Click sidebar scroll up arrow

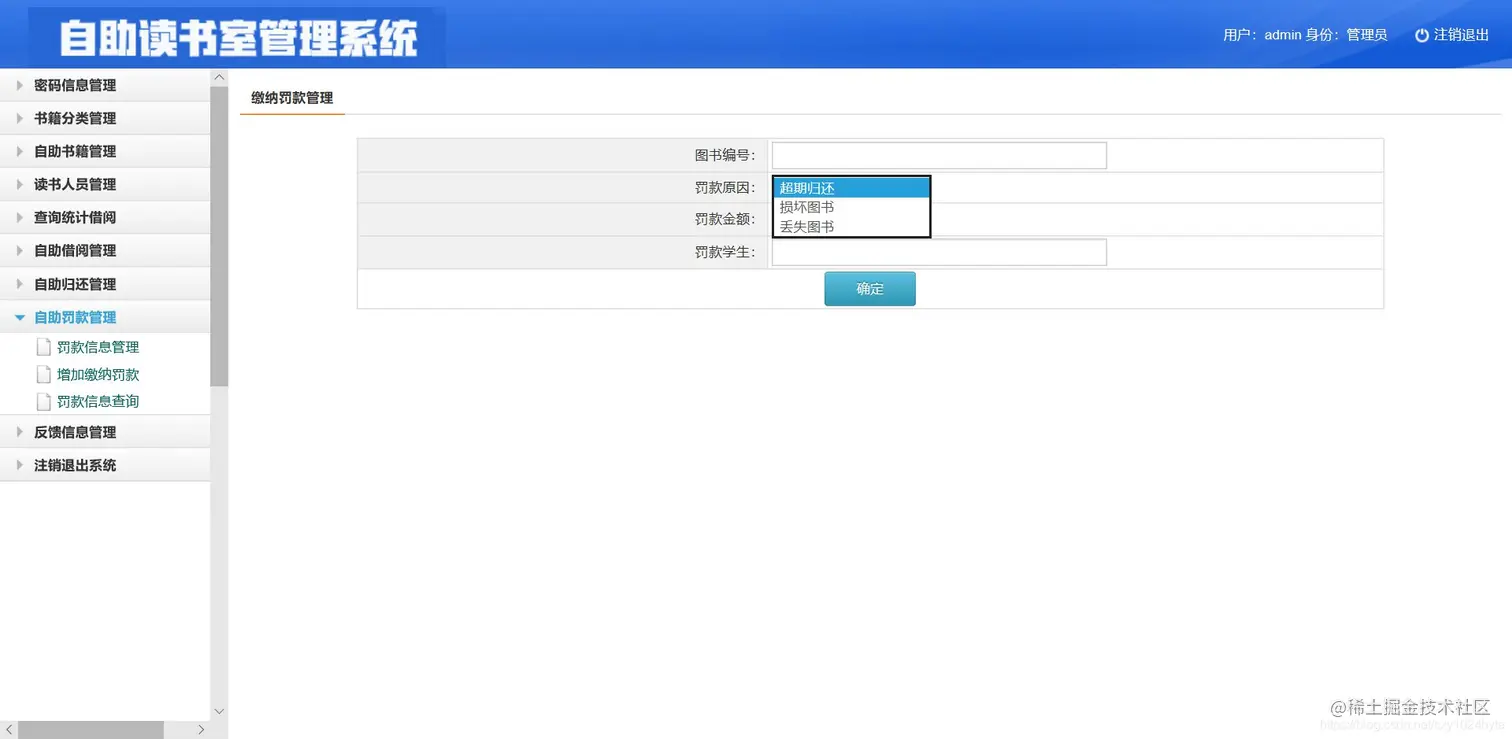(x=219, y=77)
